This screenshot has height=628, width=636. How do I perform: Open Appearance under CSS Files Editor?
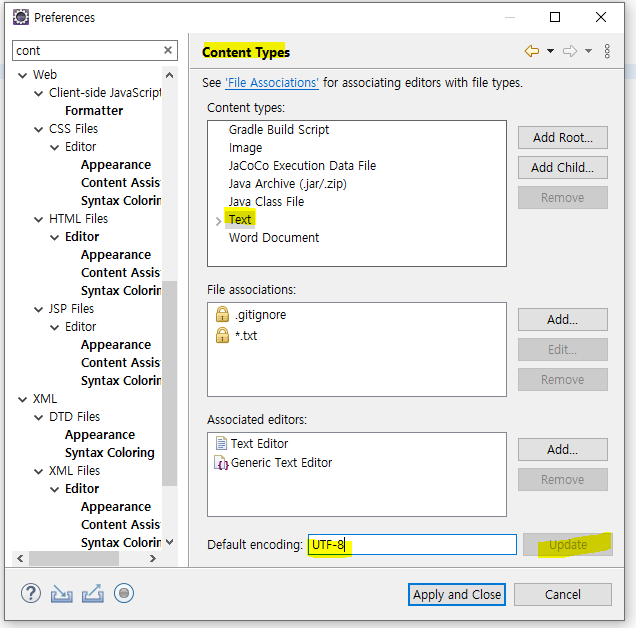click(x=116, y=165)
